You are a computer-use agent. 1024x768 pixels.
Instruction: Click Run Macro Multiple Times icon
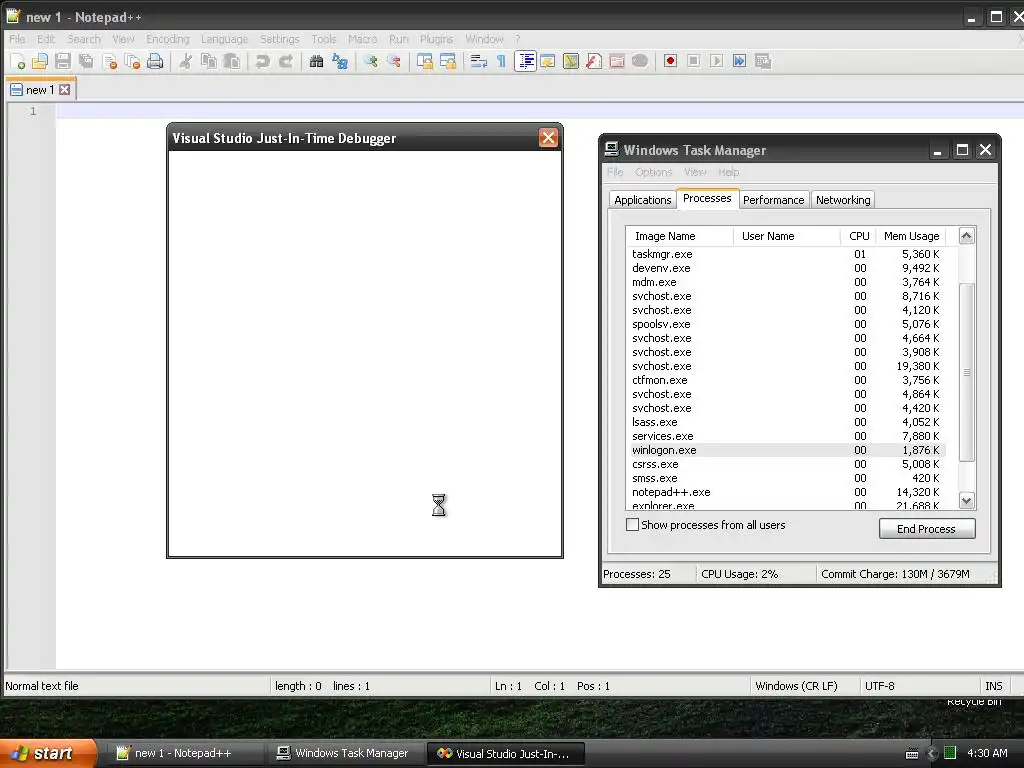point(739,61)
